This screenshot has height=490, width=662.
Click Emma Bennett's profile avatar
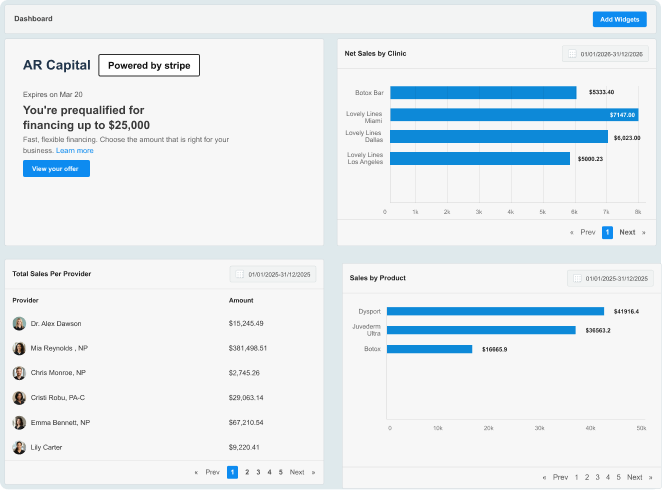point(19,423)
